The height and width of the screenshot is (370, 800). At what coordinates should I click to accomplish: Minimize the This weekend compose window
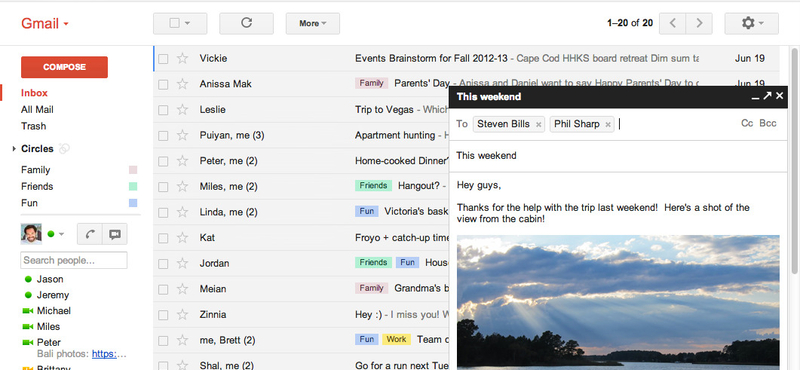(756, 97)
